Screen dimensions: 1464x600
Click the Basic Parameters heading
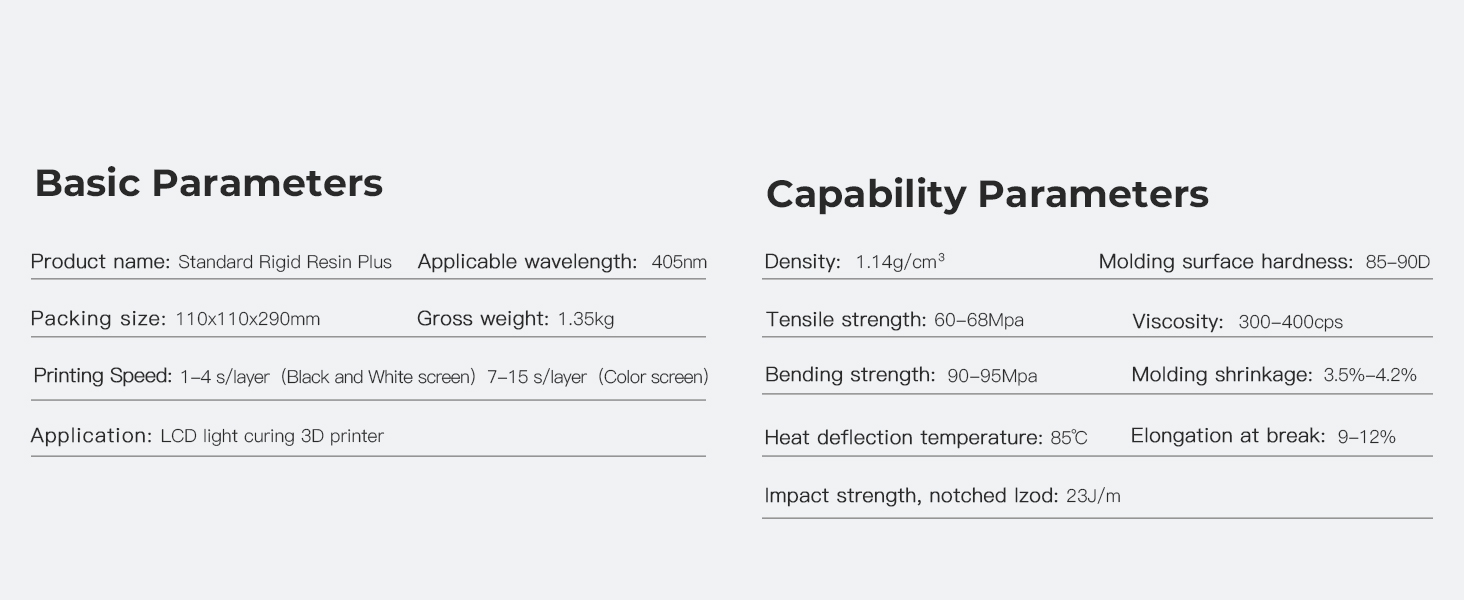tap(208, 184)
